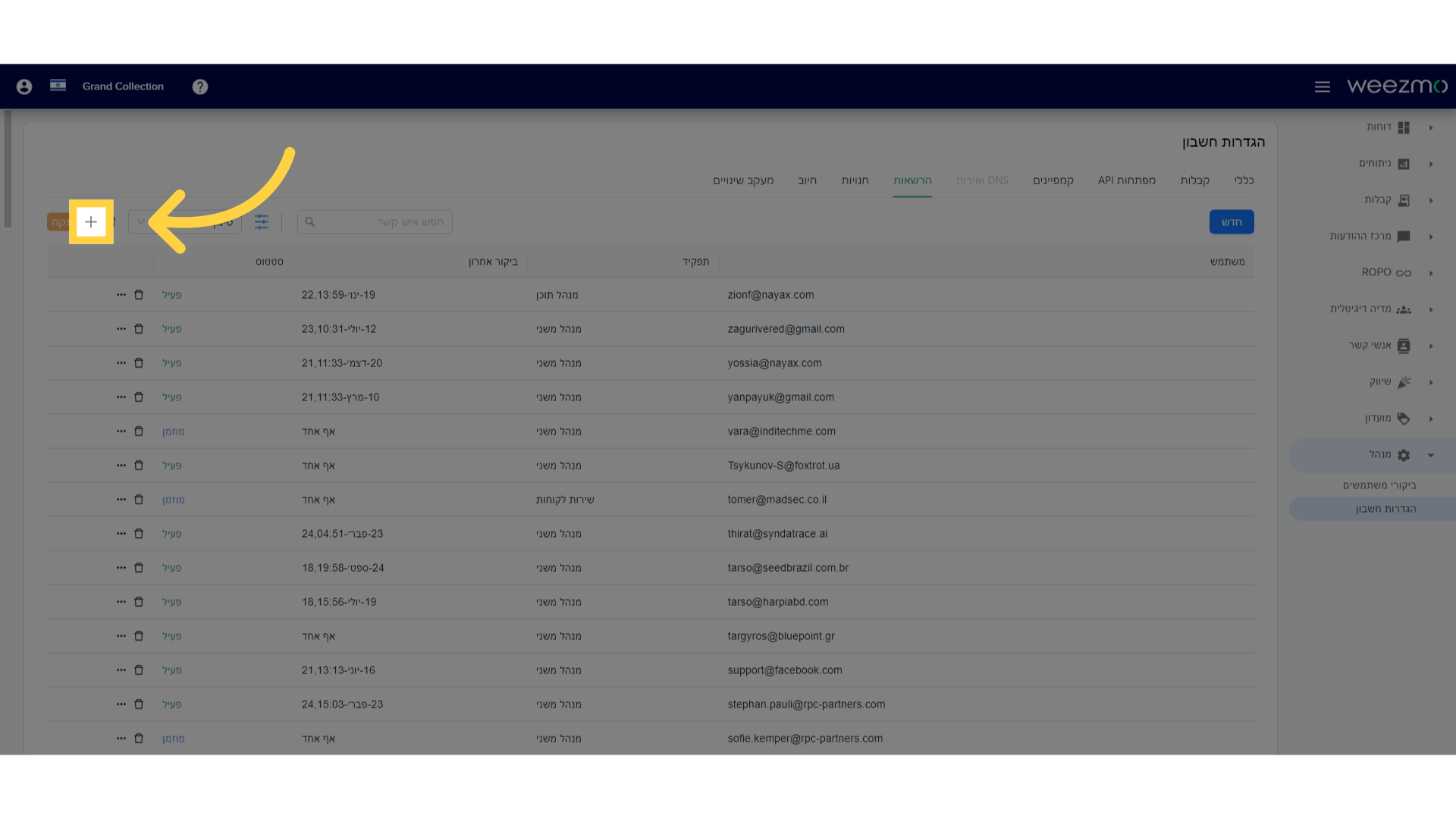
Task: Open the סינון filter dropdown
Action: pos(185,221)
